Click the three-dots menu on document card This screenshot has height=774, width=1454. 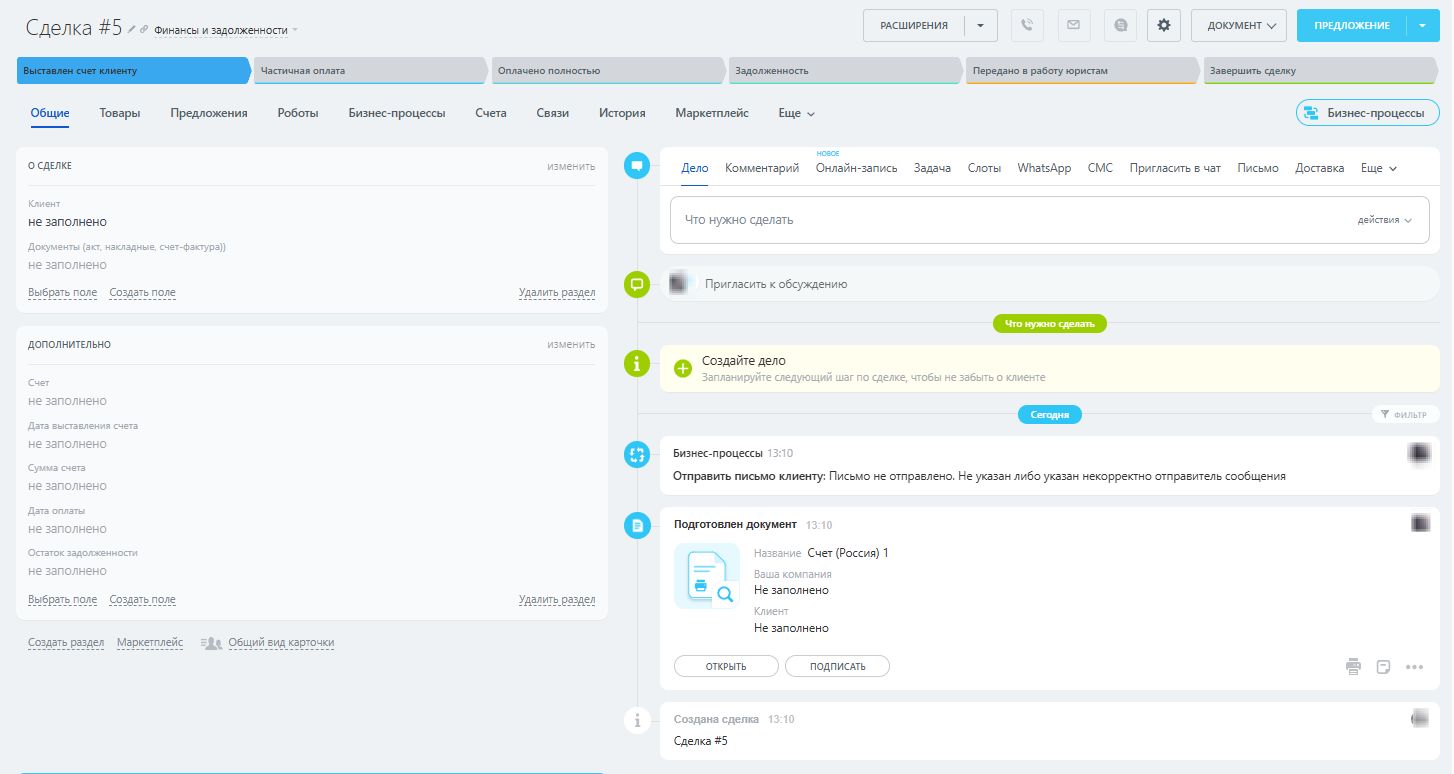click(1414, 667)
